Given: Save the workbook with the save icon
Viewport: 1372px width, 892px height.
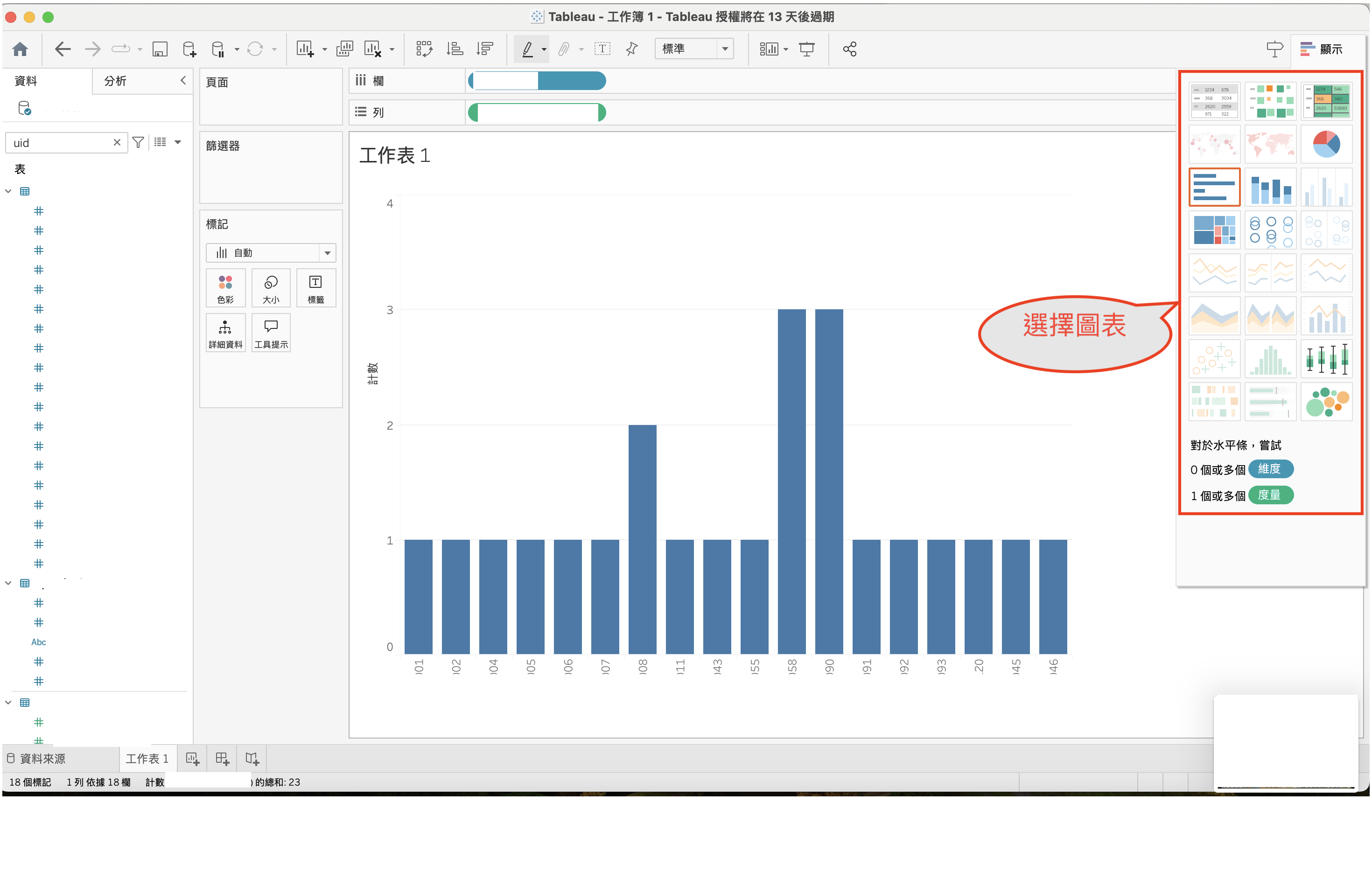Looking at the screenshot, I should tap(160, 49).
